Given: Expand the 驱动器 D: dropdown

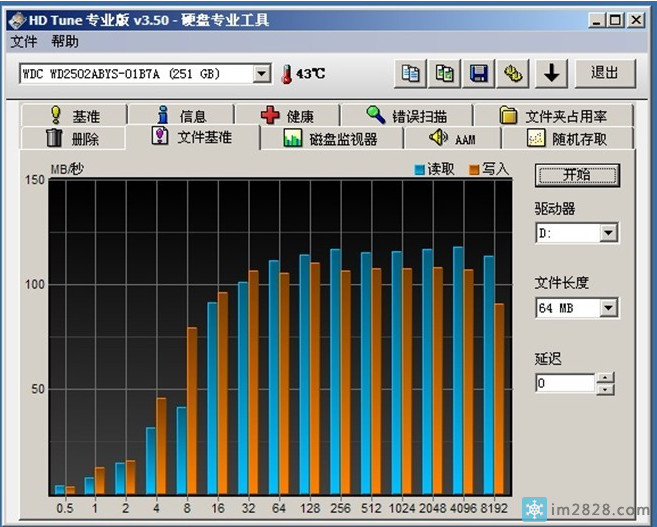Looking at the screenshot, I should [x=608, y=233].
